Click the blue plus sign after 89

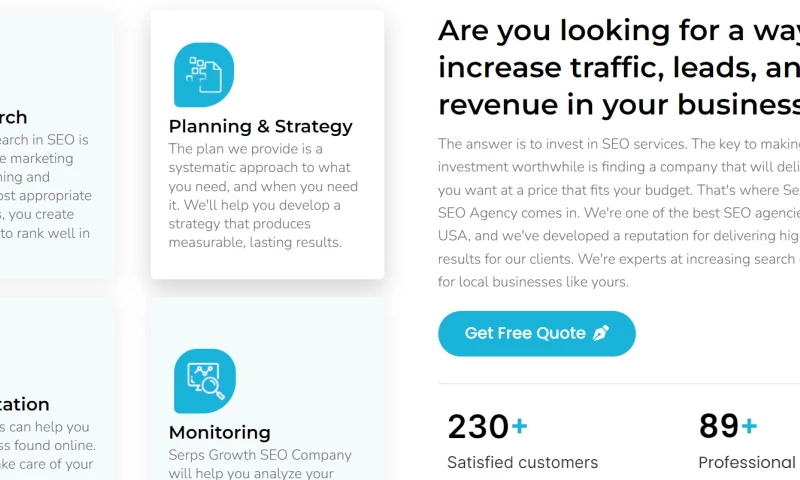(749, 427)
